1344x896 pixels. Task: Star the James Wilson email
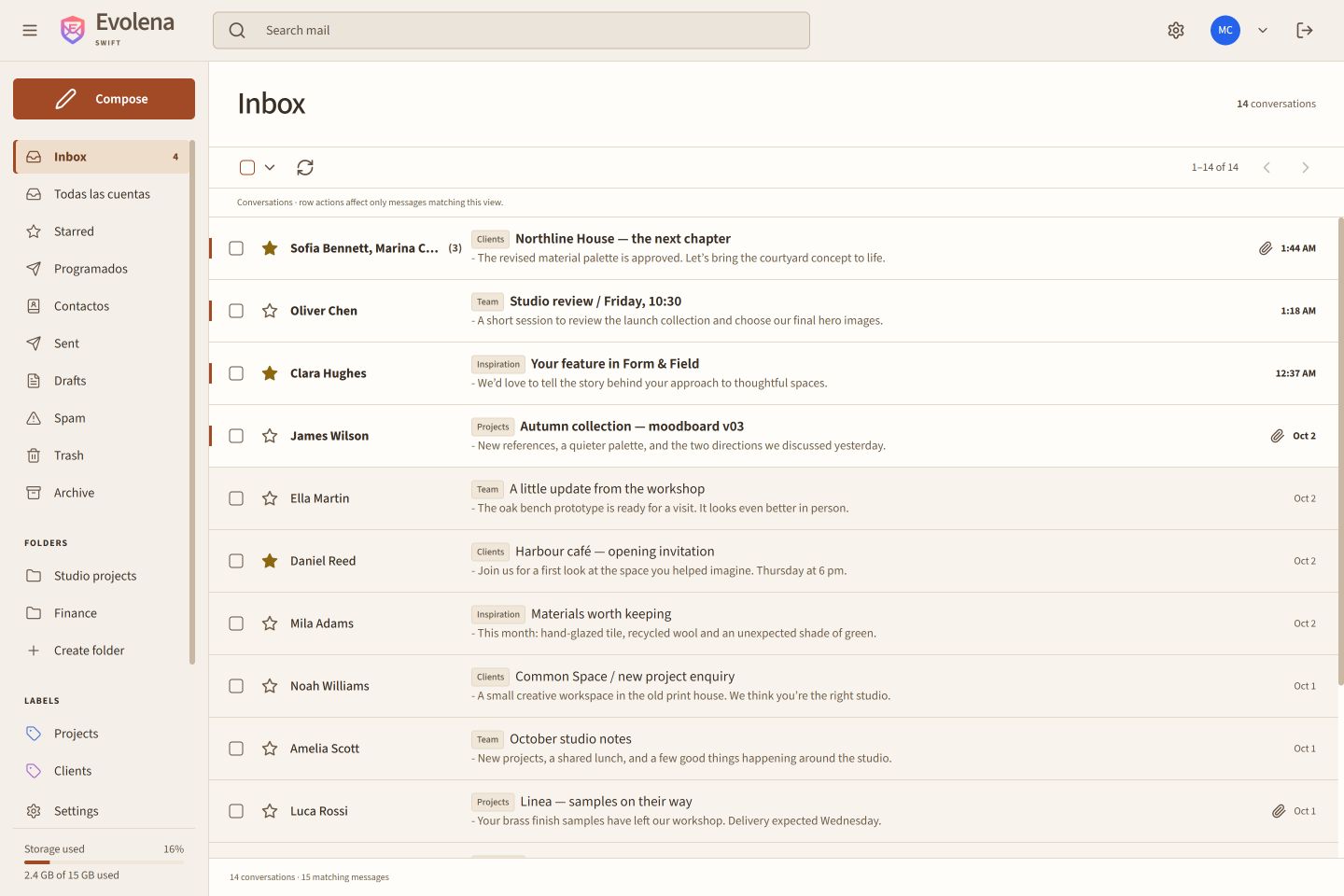point(270,436)
